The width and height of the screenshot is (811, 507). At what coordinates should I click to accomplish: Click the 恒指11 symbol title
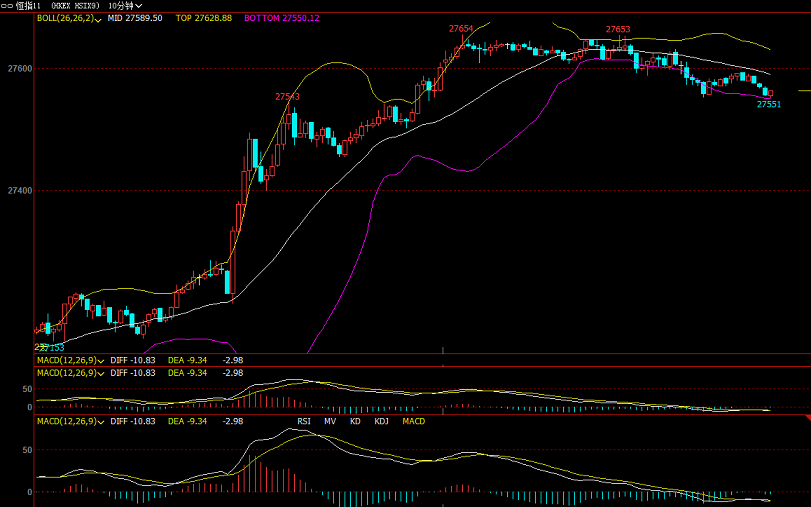click(x=27, y=6)
